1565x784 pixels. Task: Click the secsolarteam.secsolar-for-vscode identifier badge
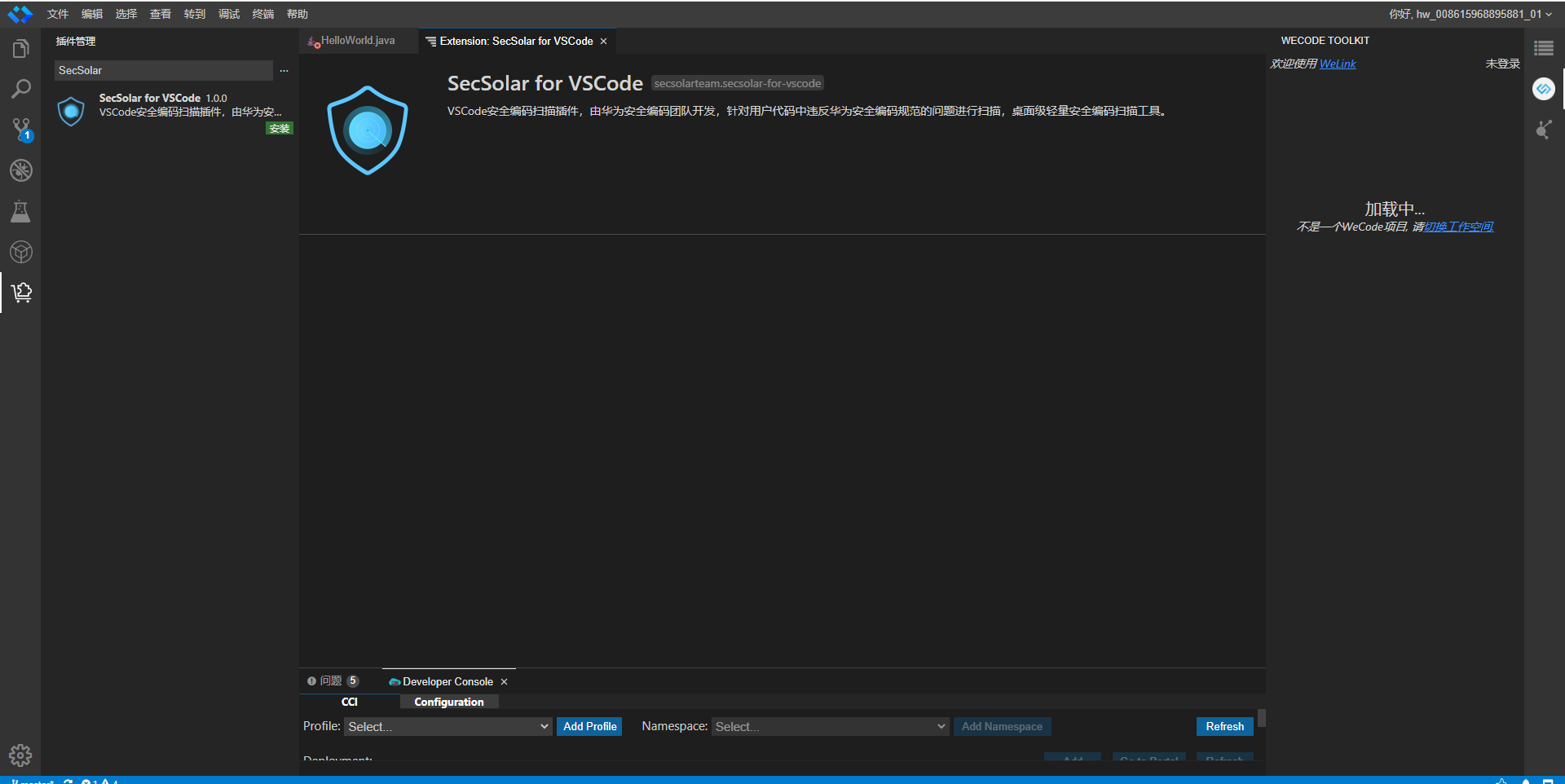[x=738, y=83]
